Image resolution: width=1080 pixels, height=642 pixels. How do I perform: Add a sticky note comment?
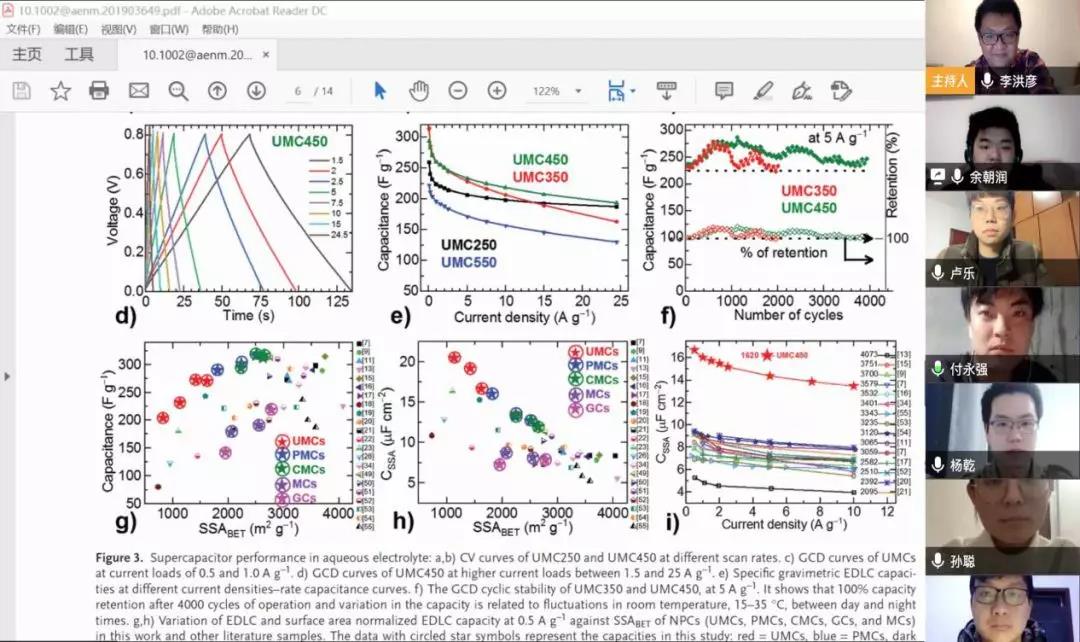coord(724,91)
